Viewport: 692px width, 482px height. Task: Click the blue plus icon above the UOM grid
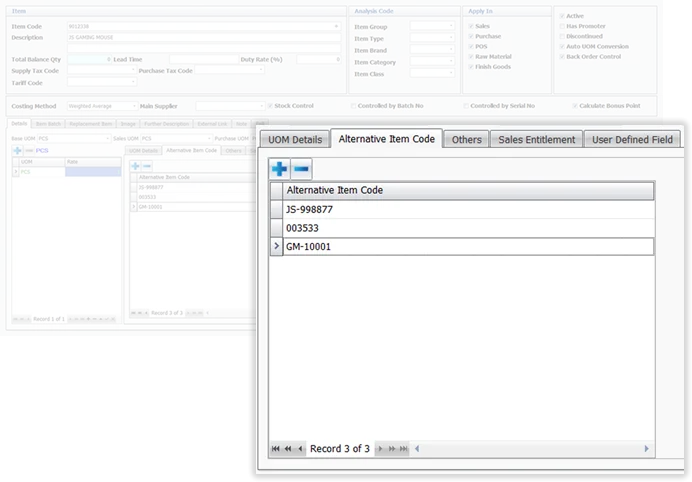[17, 149]
